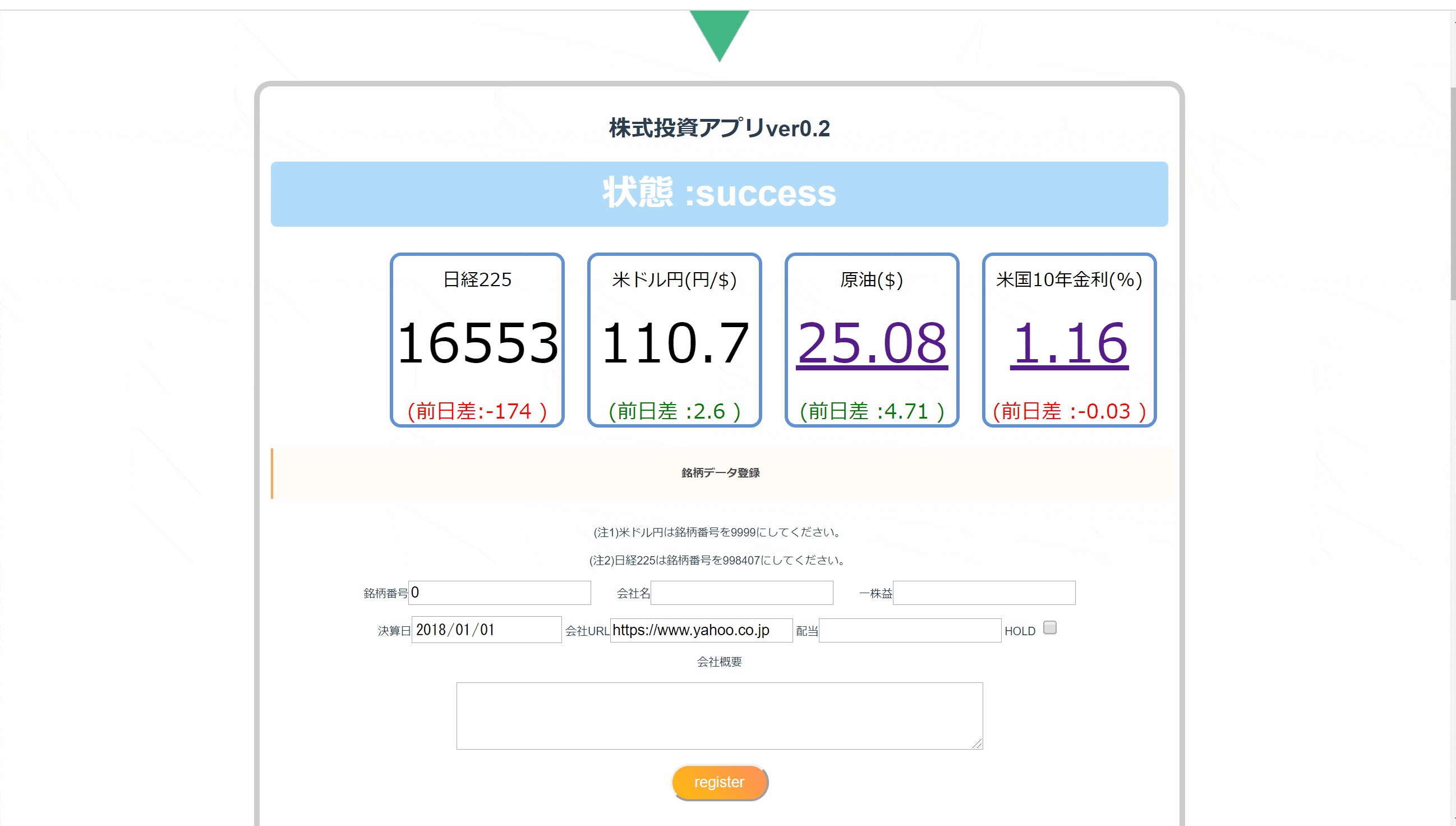Focus the 配当 input field
1456x826 pixels.
(x=909, y=630)
